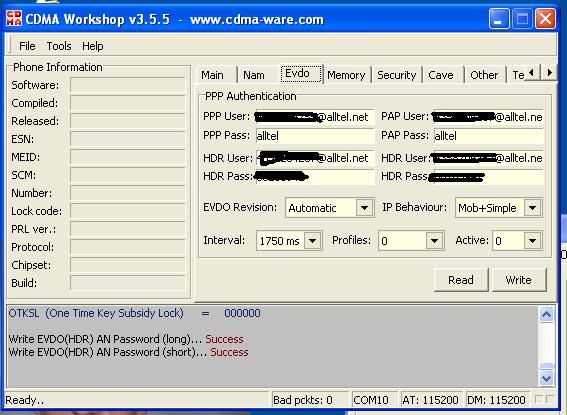The width and height of the screenshot is (567, 415).
Task: Click the Chipset field
Action: point(128,265)
